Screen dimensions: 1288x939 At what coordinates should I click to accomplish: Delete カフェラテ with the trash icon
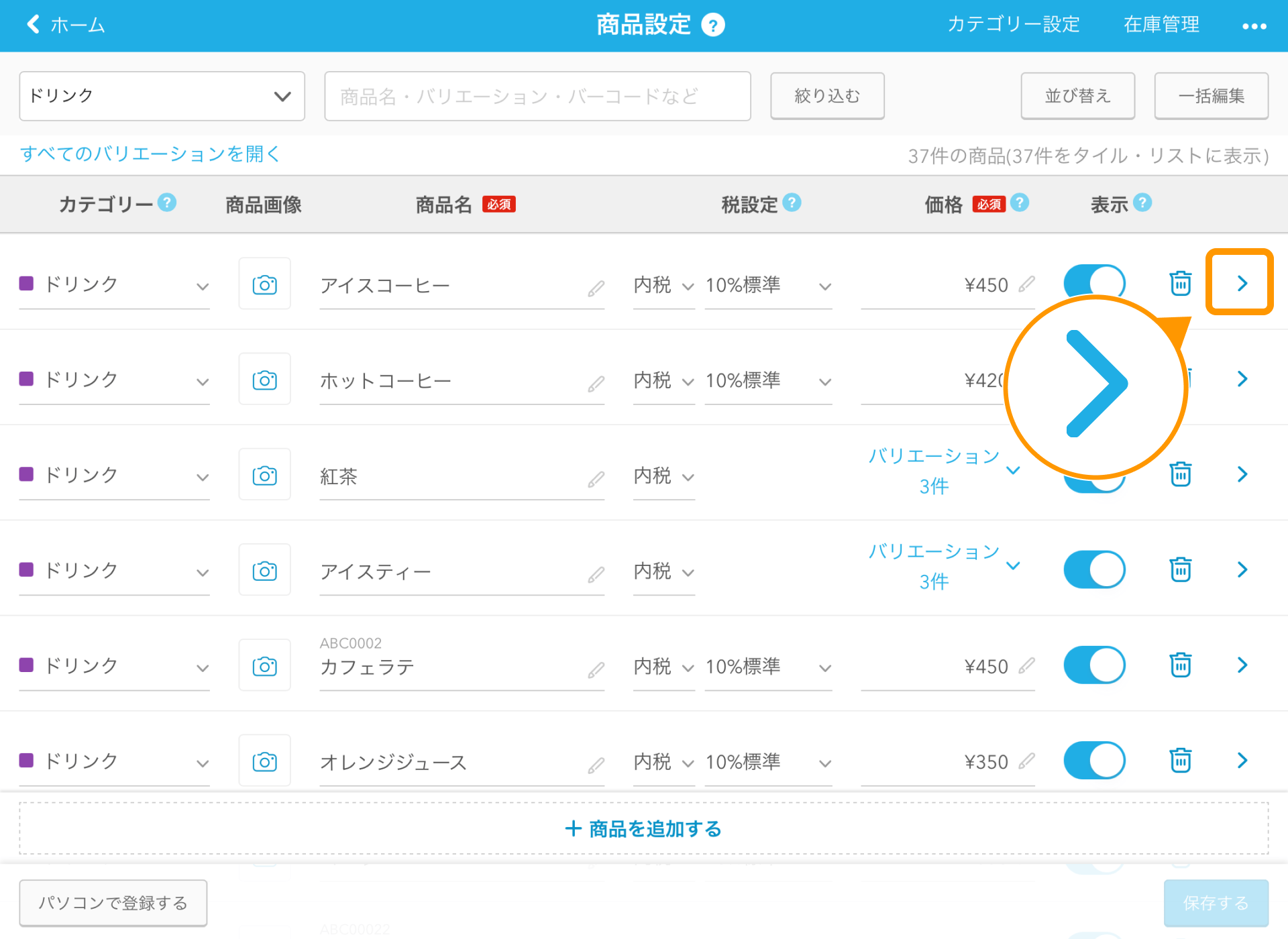[x=1181, y=665]
